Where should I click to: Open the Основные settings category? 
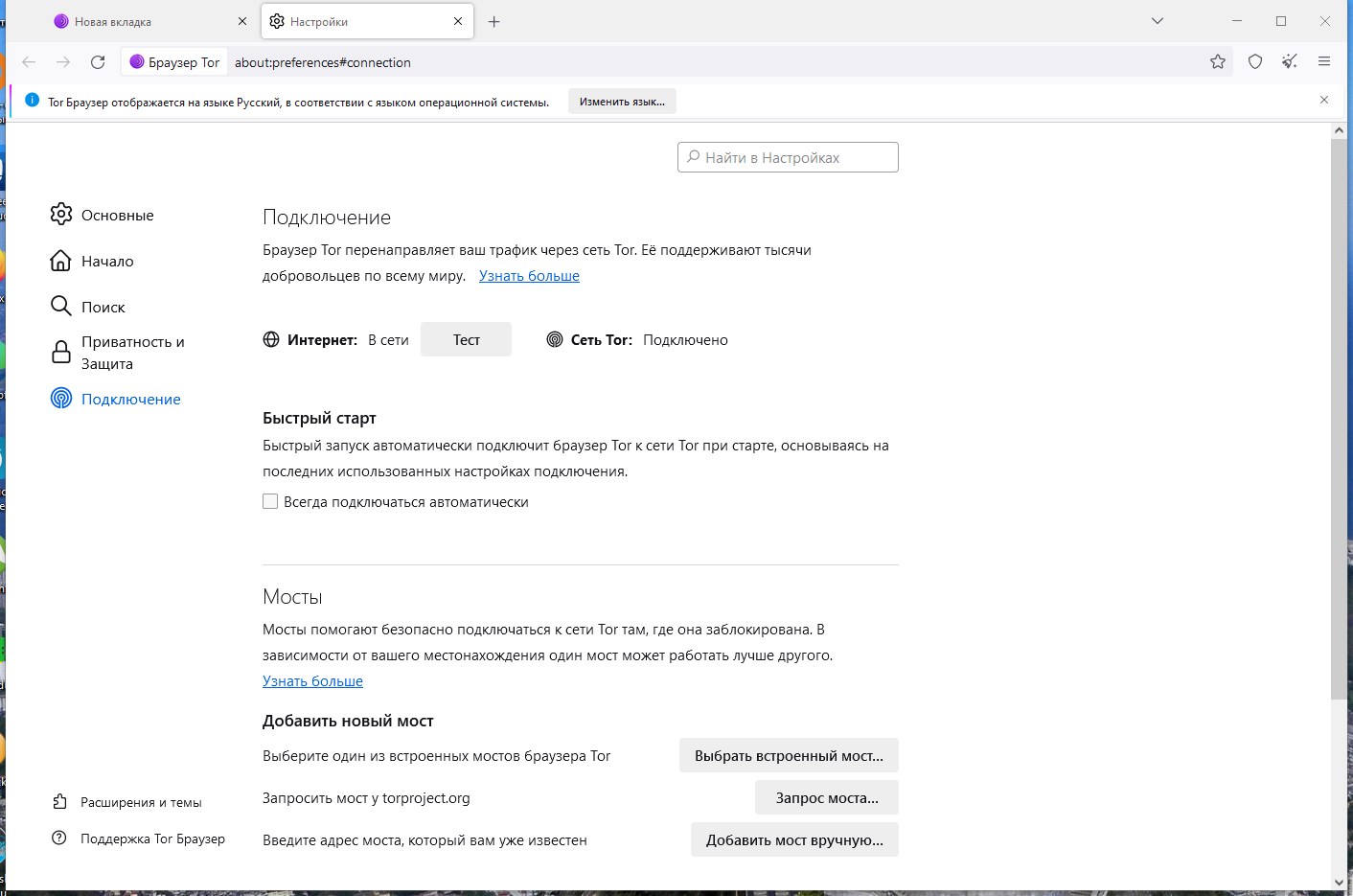tap(118, 215)
